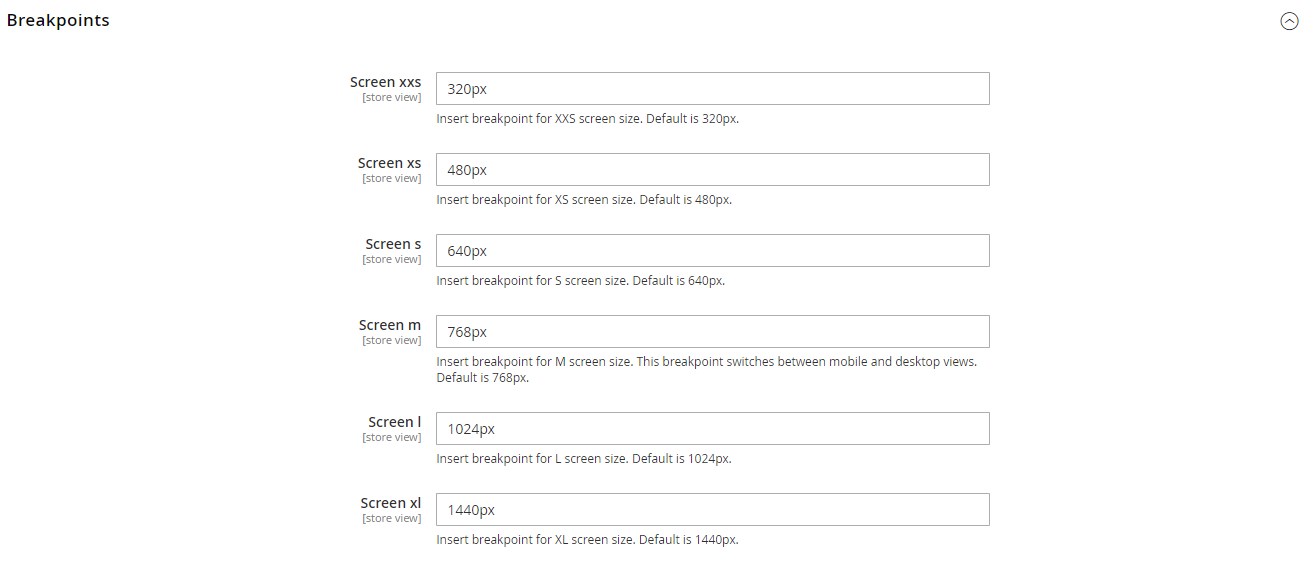Select the Screen s breakpoint input
The image size is (1313, 566).
[x=712, y=251]
